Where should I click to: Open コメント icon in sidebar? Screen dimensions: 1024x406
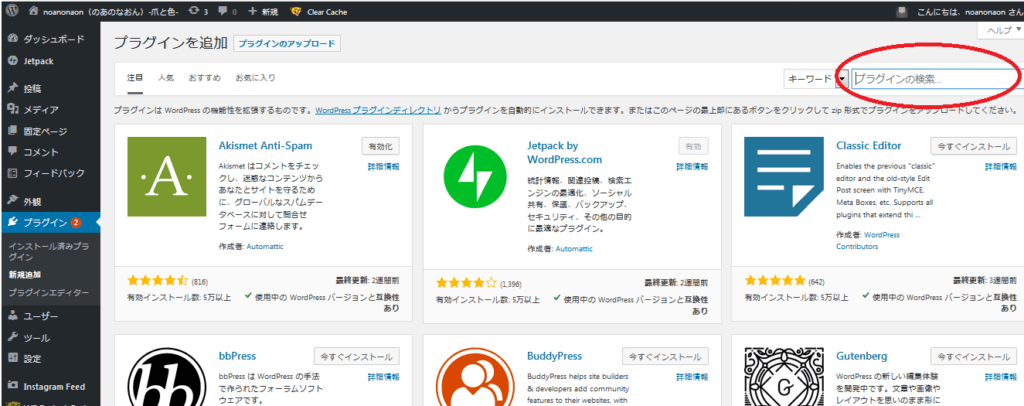[12, 152]
